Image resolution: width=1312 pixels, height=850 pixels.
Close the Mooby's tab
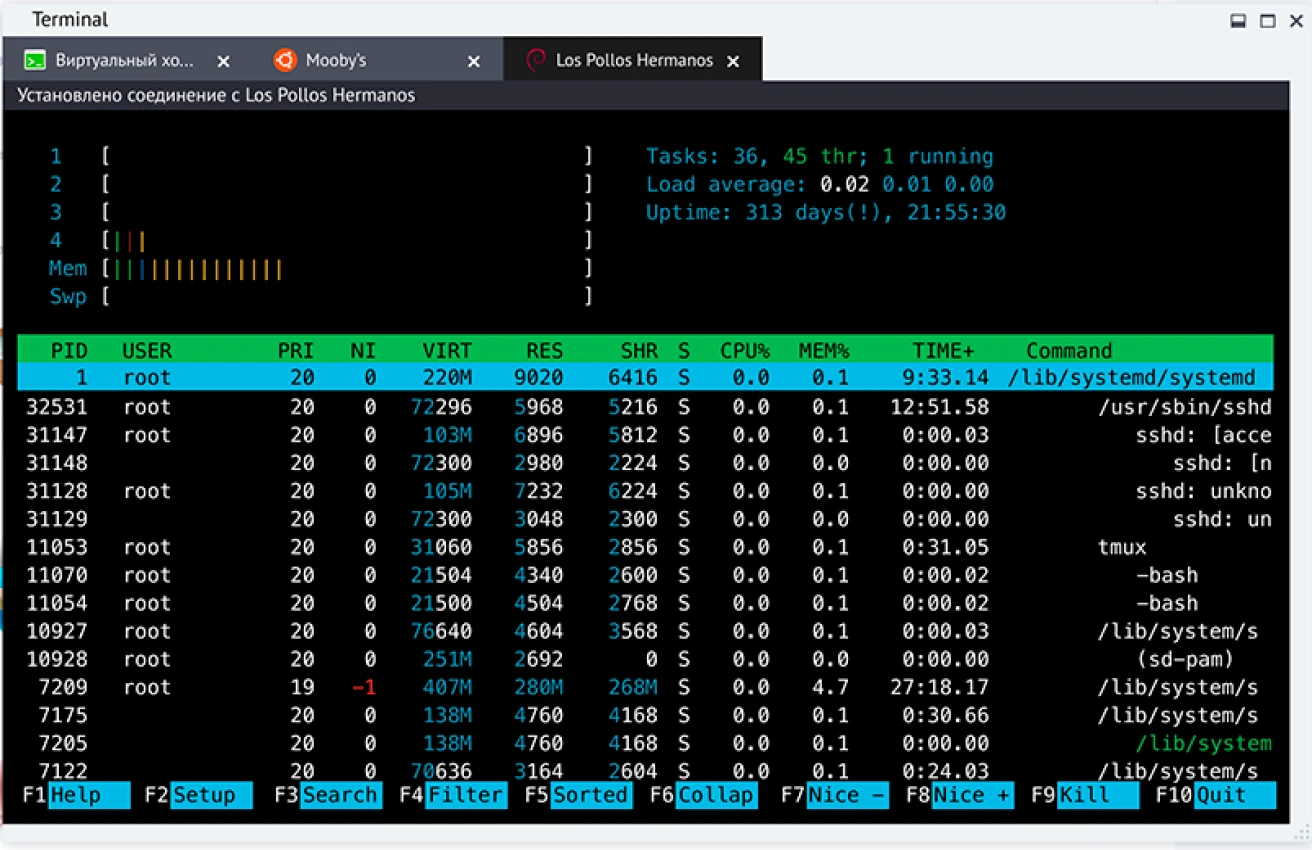pyautogui.click(x=474, y=62)
